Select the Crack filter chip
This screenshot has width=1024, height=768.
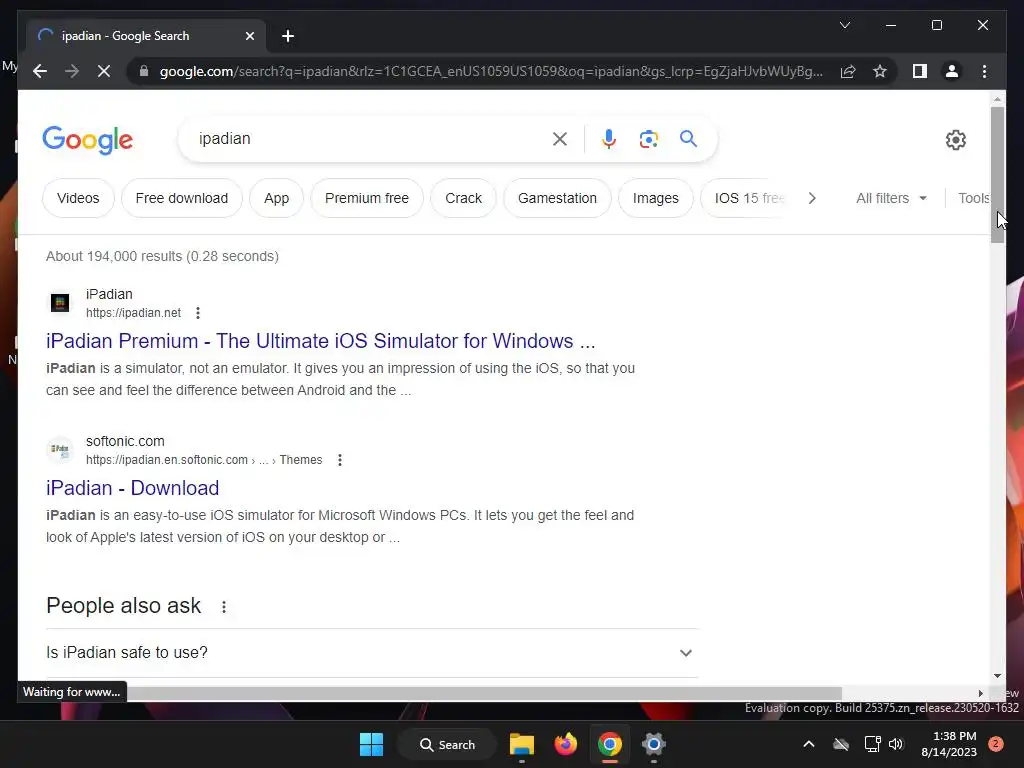pyautogui.click(x=464, y=198)
